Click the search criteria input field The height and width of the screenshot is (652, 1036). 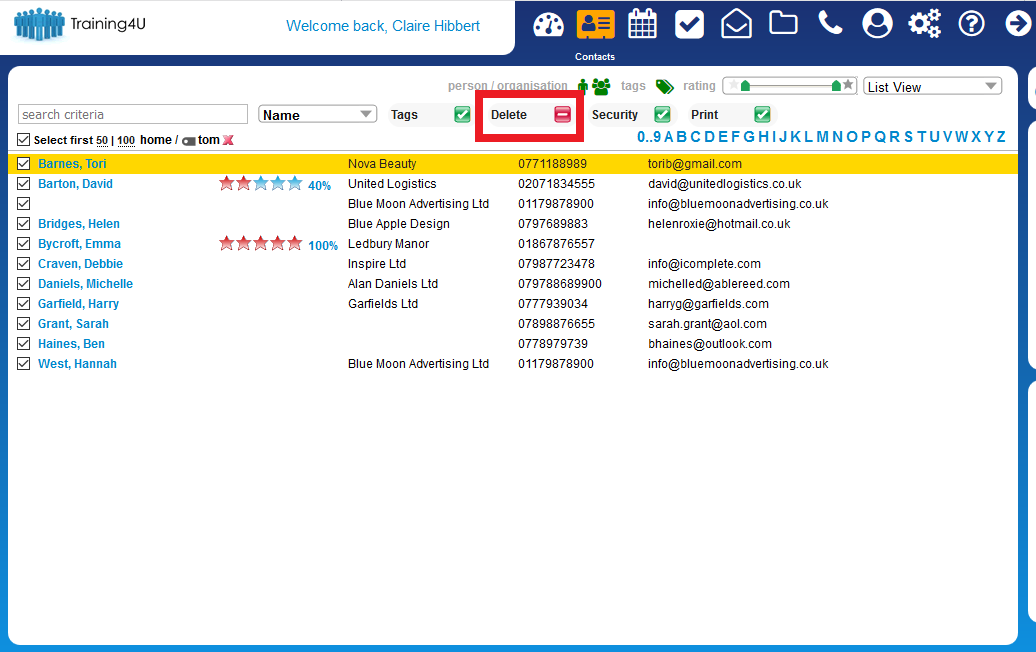coord(133,114)
